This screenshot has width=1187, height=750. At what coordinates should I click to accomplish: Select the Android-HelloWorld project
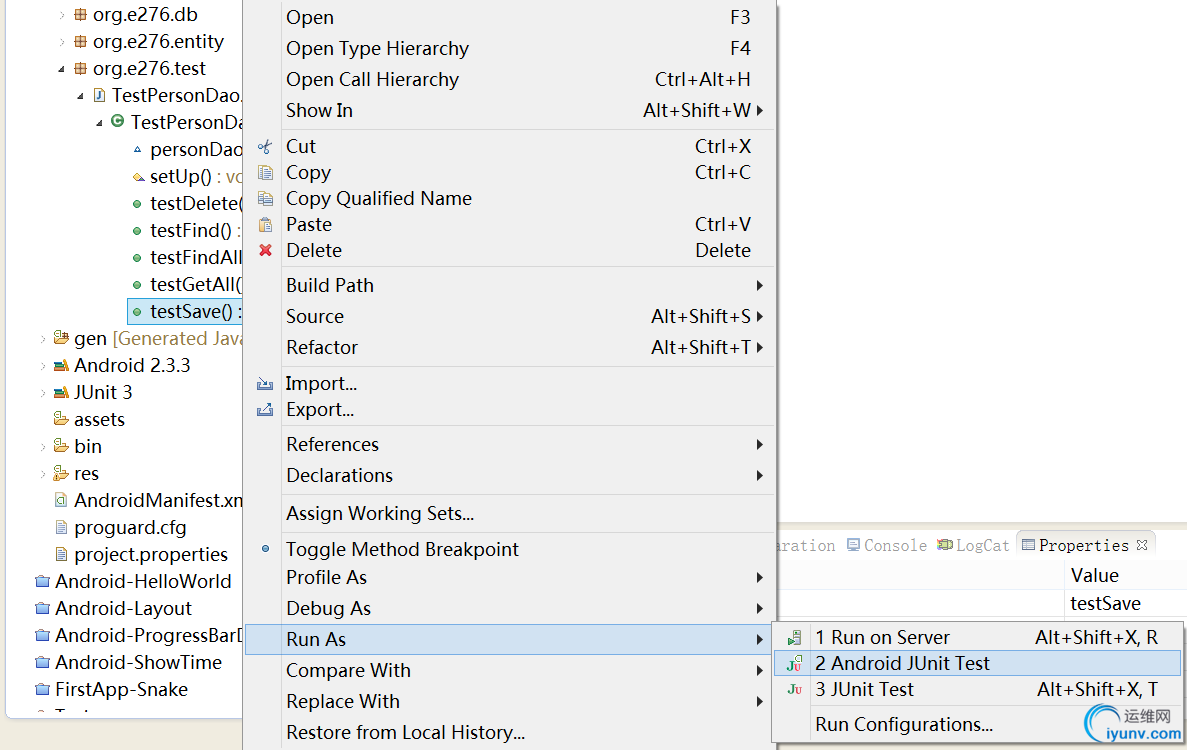[x=143, y=581]
